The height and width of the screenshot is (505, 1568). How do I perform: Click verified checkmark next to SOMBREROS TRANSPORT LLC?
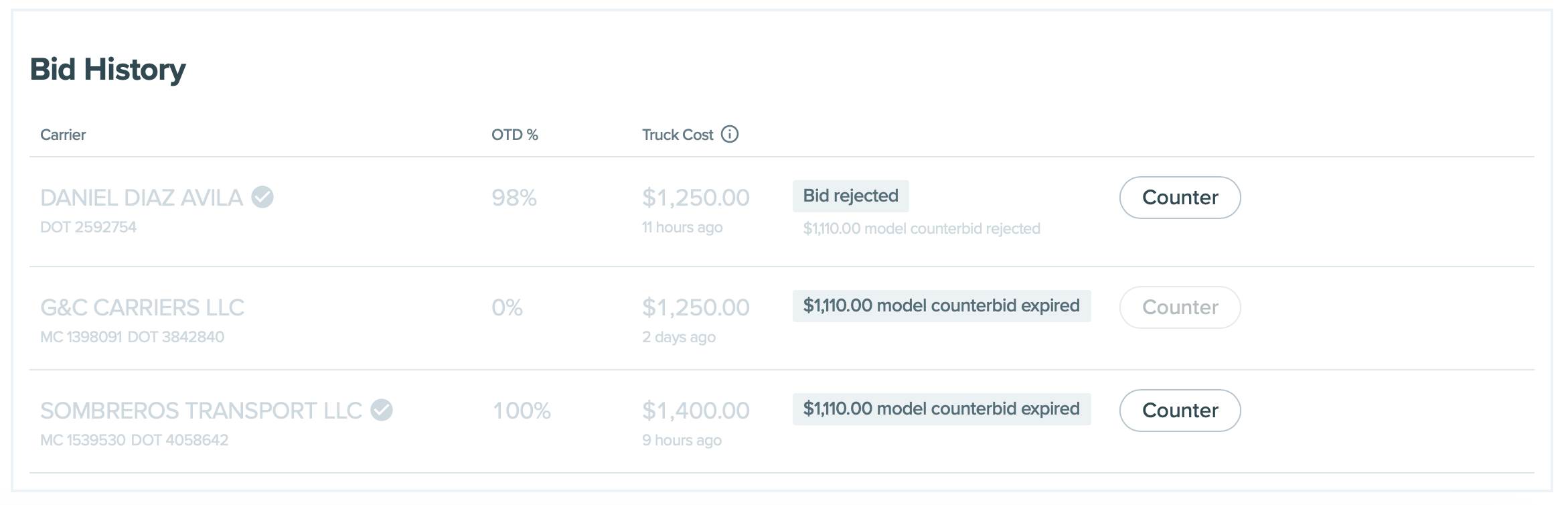pyautogui.click(x=382, y=410)
